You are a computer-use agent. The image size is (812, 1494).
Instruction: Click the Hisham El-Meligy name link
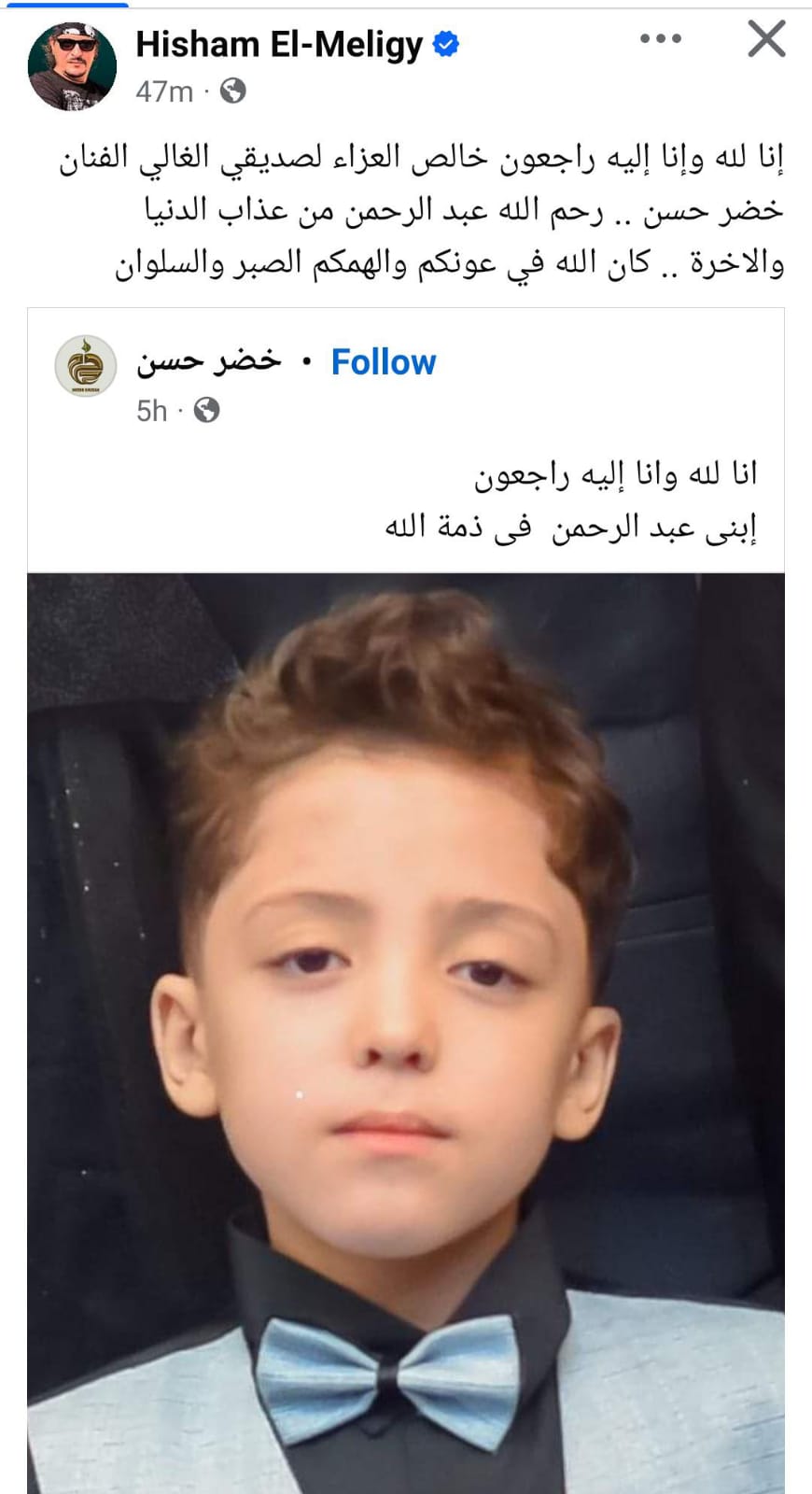(x=279, y=44)
